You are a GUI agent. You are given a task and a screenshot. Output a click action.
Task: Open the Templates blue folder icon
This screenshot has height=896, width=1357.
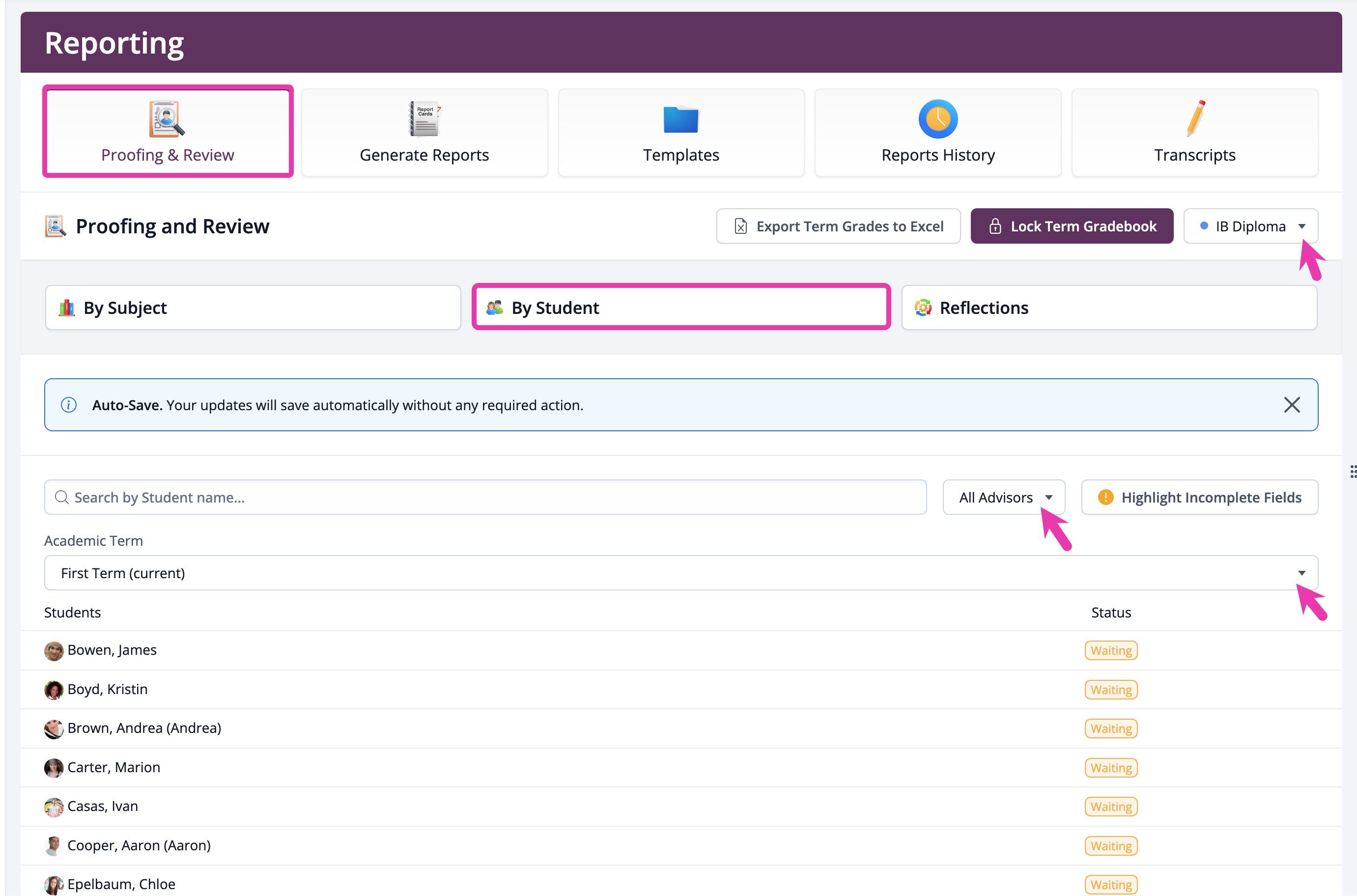coord(680,119)
